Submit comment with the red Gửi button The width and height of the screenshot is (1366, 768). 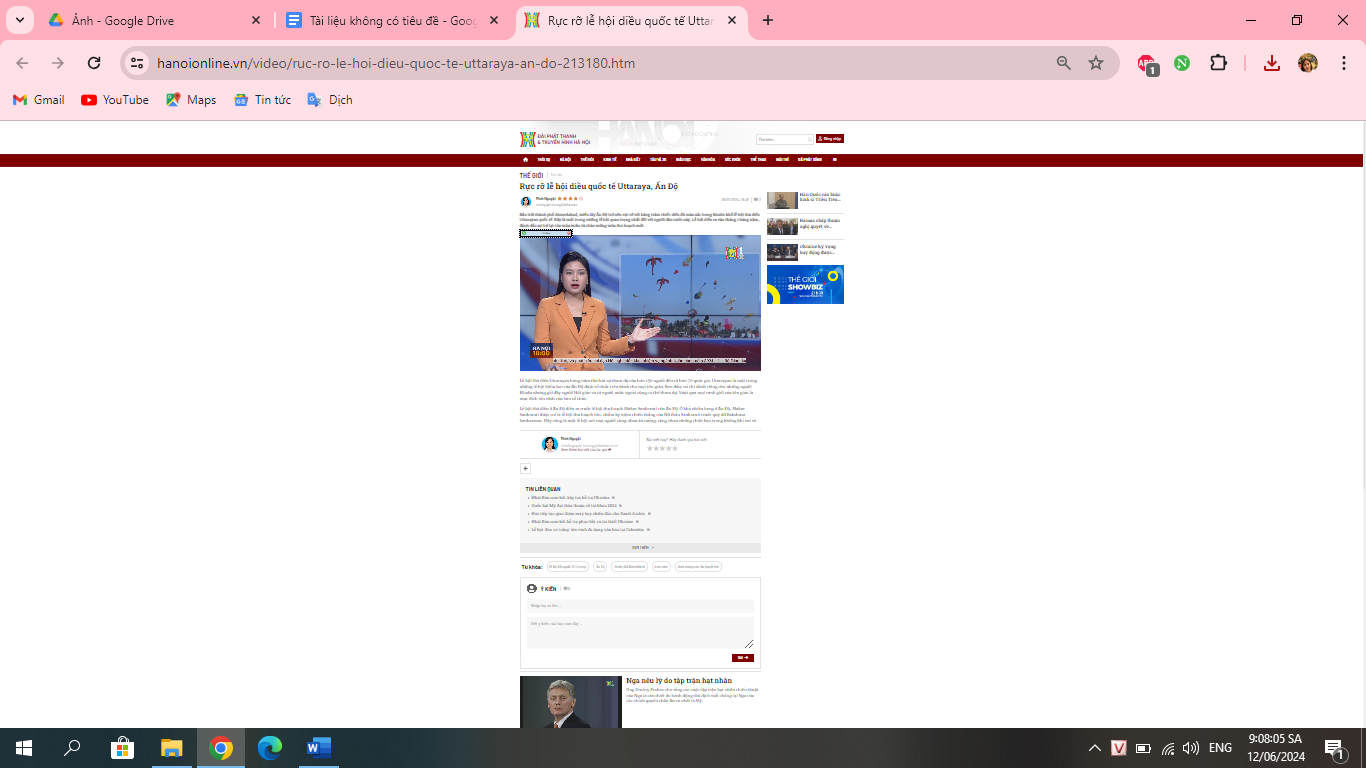(x=743, y=658)
